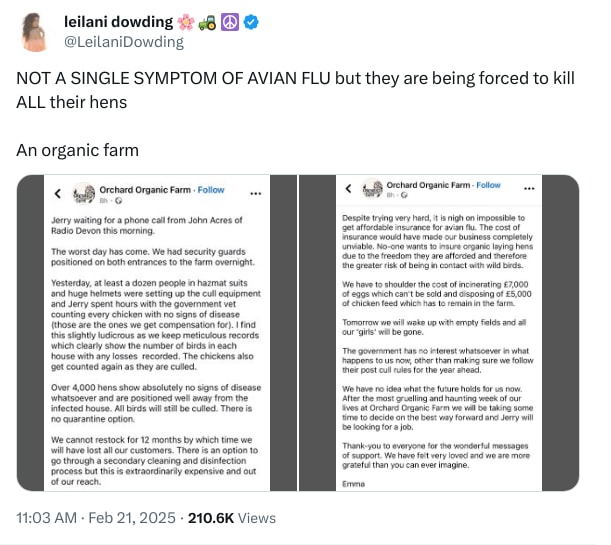Click Orchard Organic Farm logo in right post

pos(373,188)
